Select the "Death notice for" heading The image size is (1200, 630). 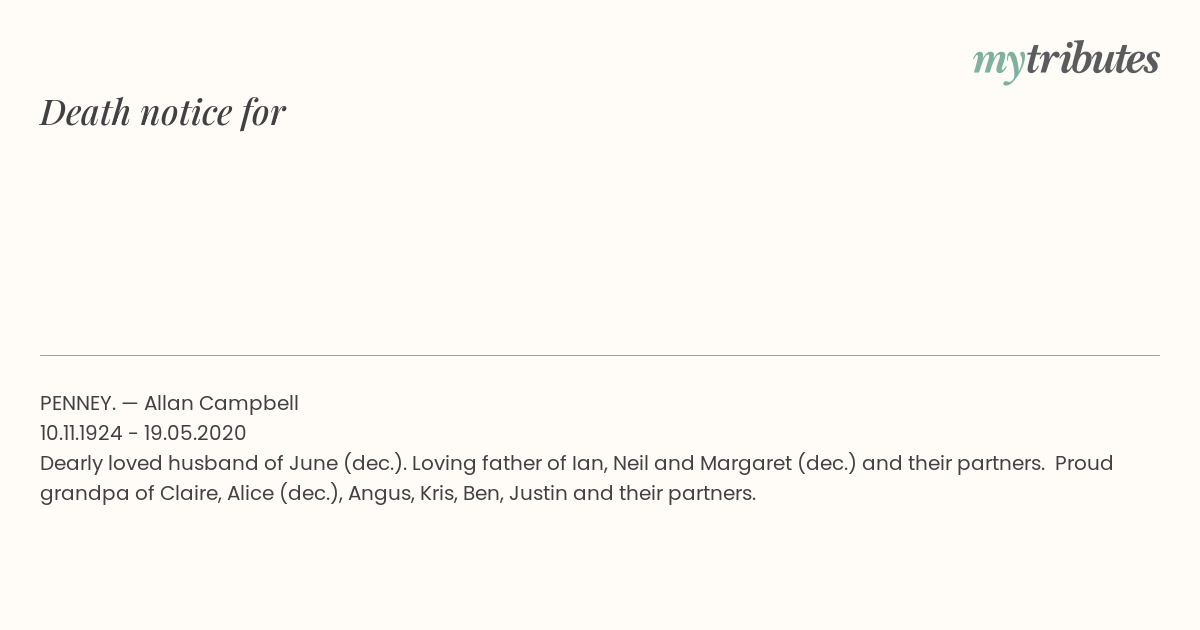pos(163,112)
